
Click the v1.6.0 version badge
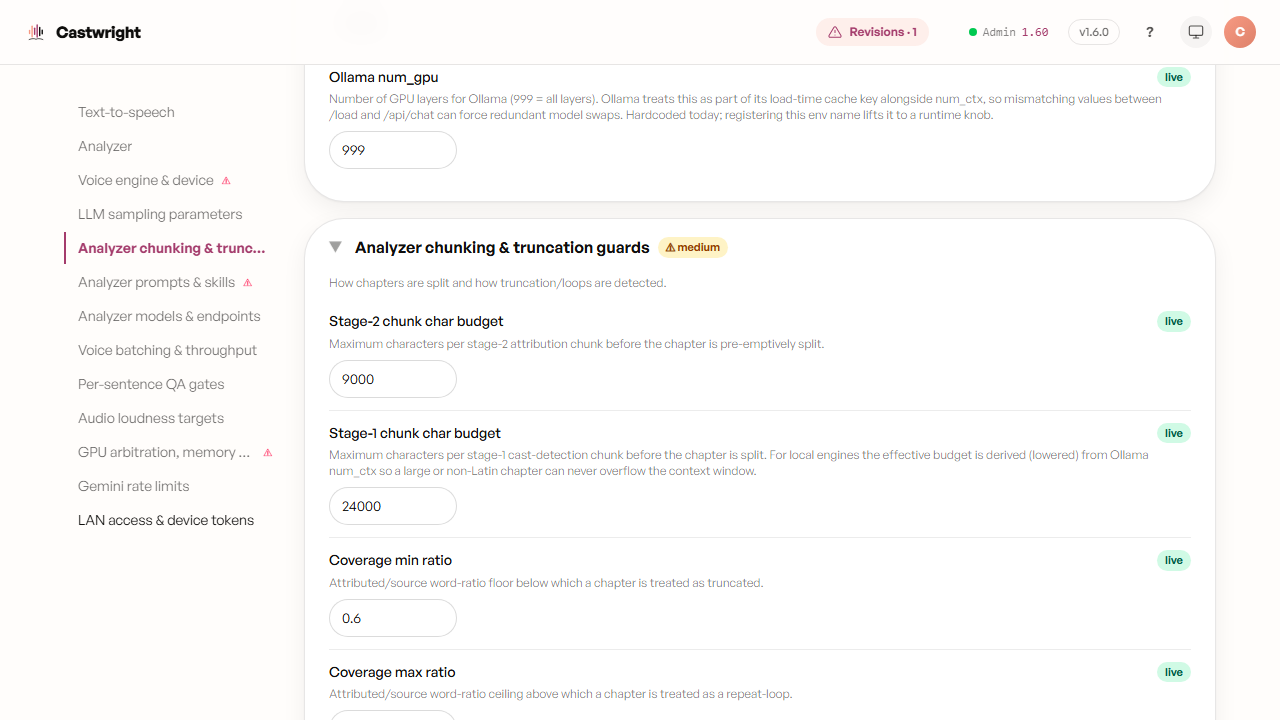[1094, 32]
